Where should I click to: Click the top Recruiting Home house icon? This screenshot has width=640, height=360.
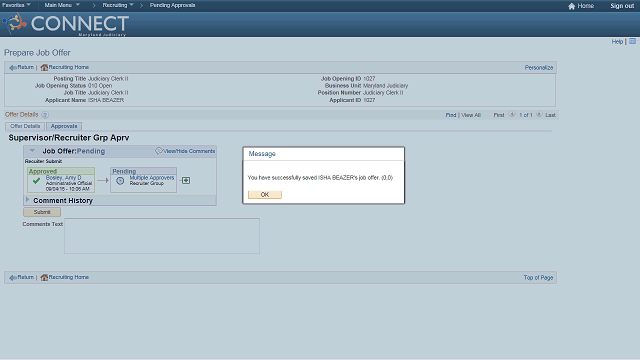(x=44, y=67)
